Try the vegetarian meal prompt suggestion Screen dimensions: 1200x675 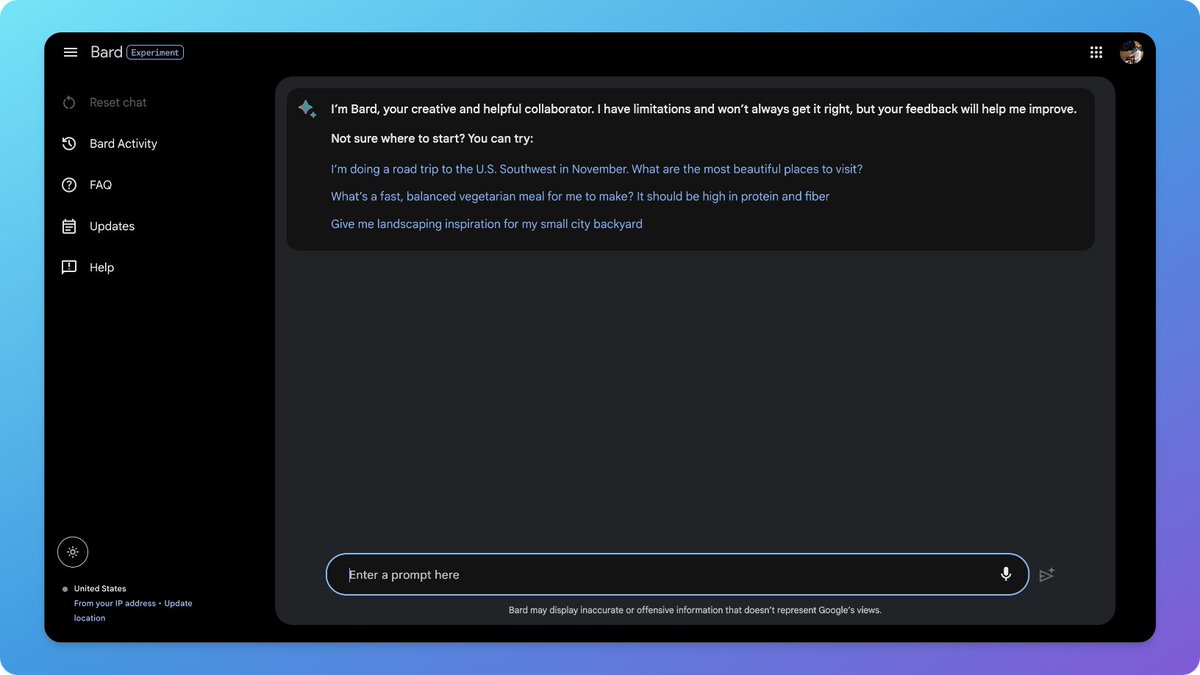point(580,196)
